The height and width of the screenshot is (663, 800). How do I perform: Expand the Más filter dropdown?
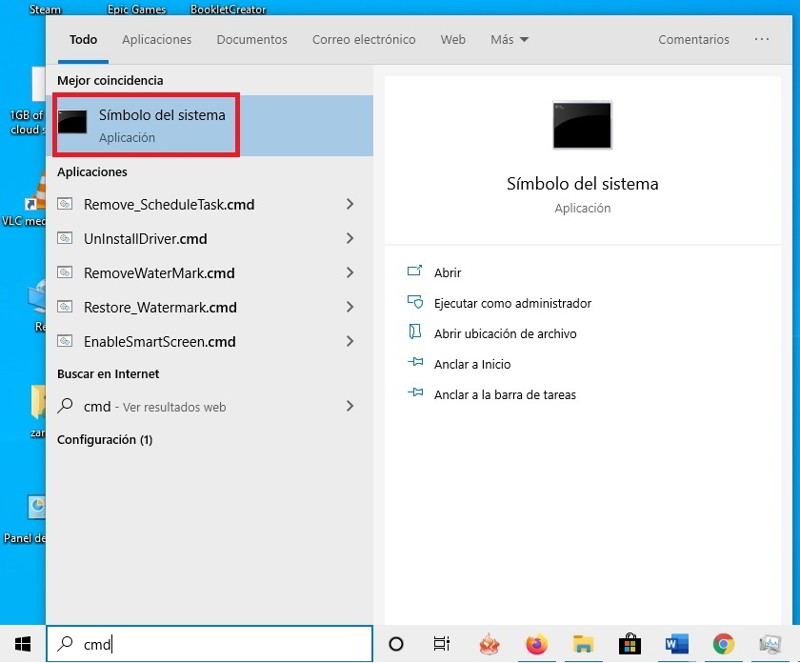click(x=509, y=40)
